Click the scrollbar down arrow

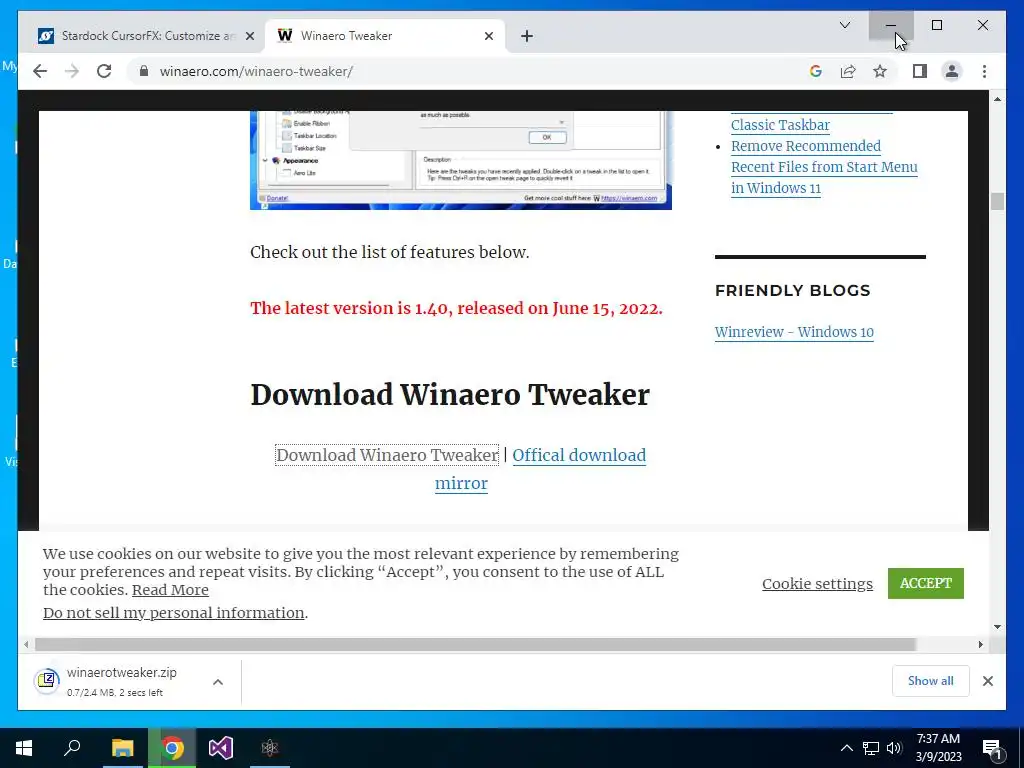[x=997, y=626]
